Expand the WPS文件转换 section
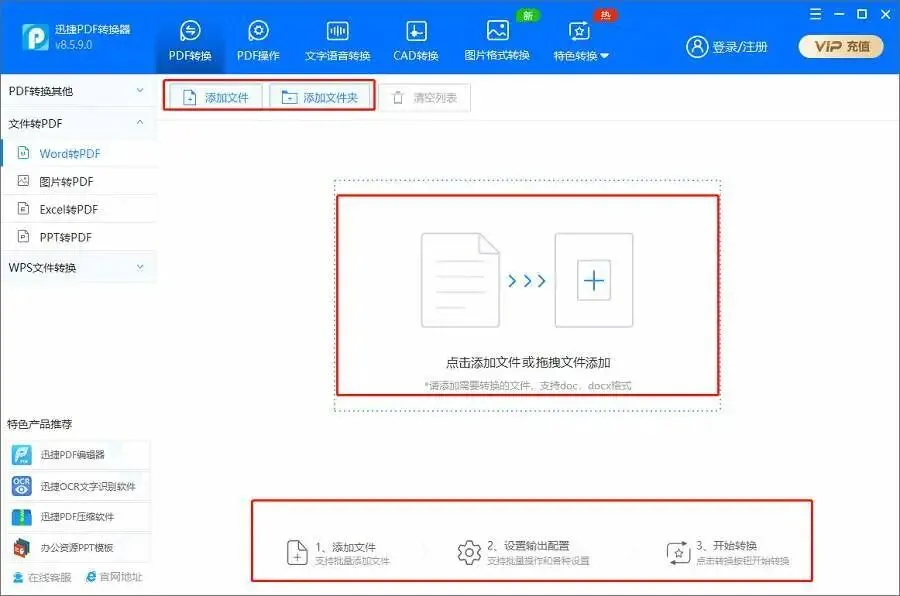Screen dimensions: 900x596 coord(78,268)
